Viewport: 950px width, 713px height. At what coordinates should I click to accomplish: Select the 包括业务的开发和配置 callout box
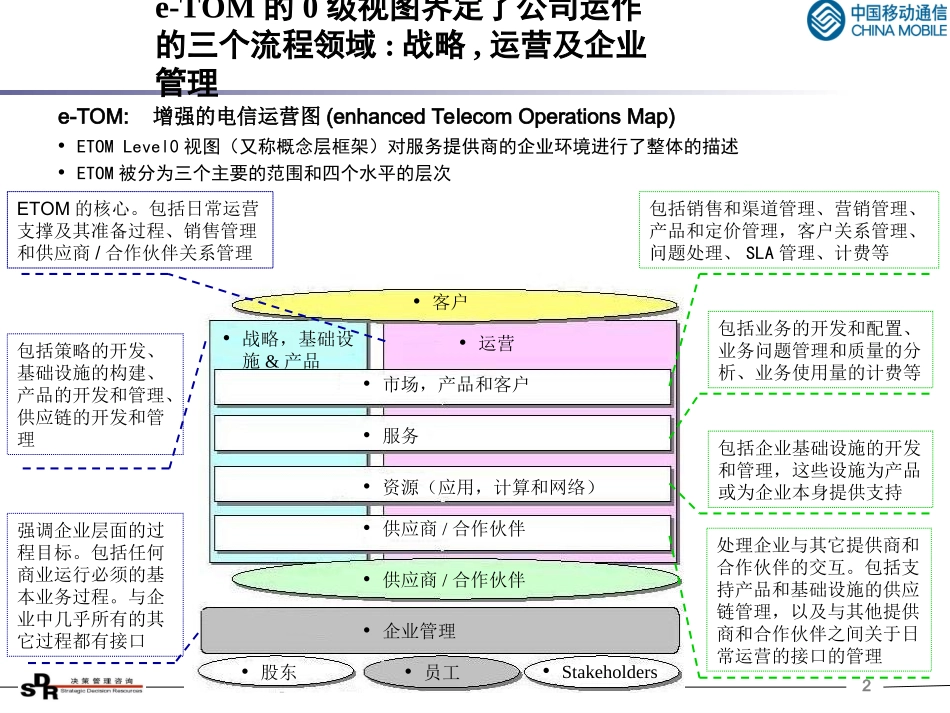point(820,350)
